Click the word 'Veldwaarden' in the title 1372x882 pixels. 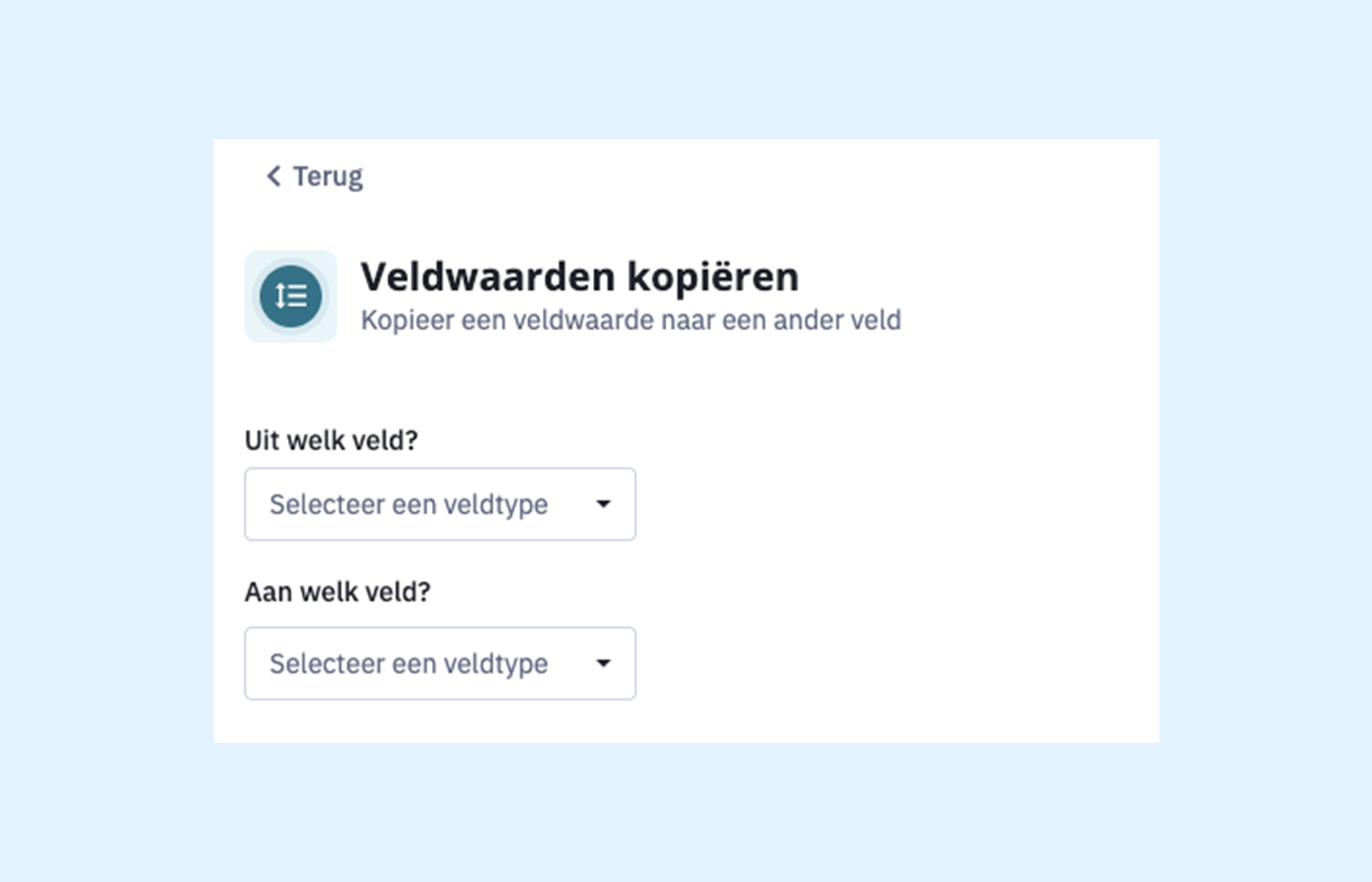coord(487,277)
